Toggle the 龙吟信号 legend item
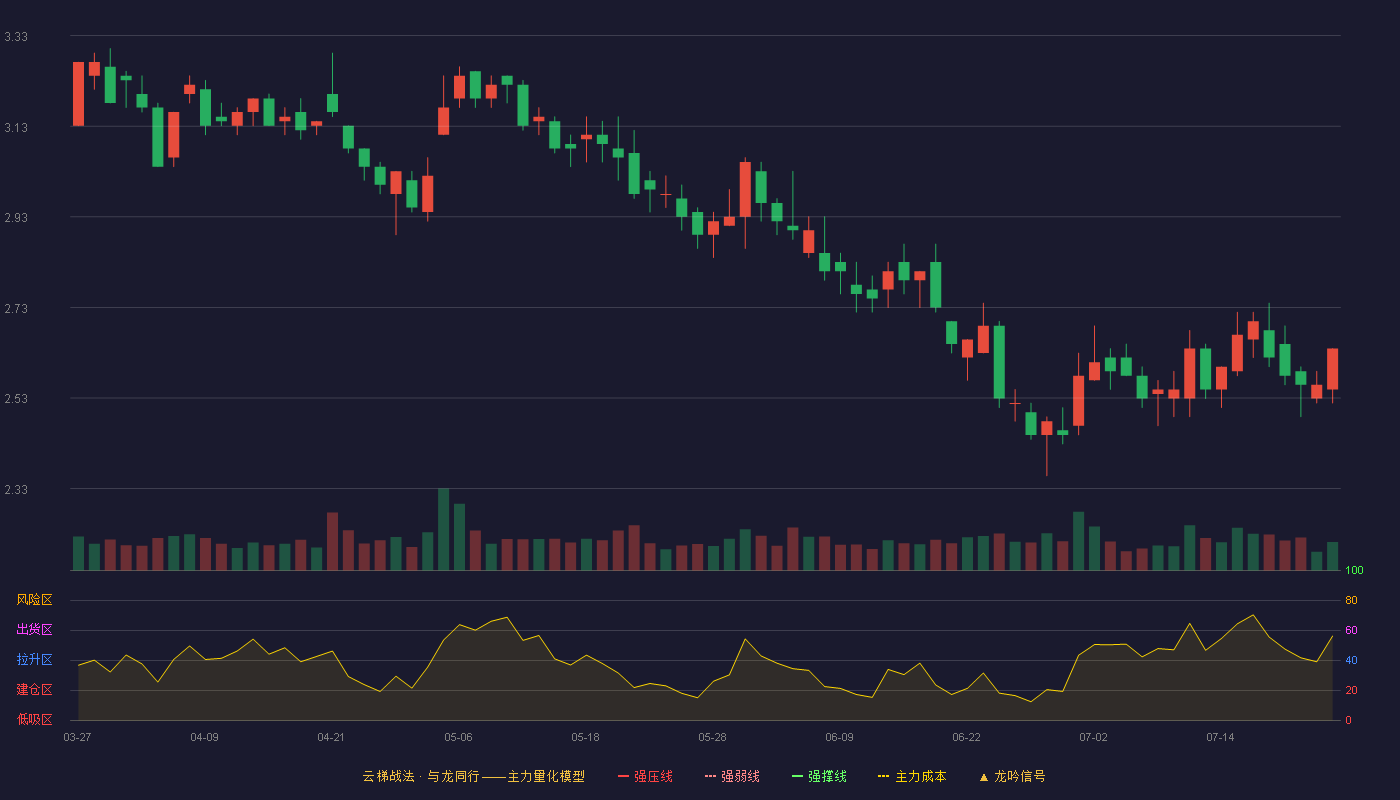 pyautogui.click(x=1012, y=776)
